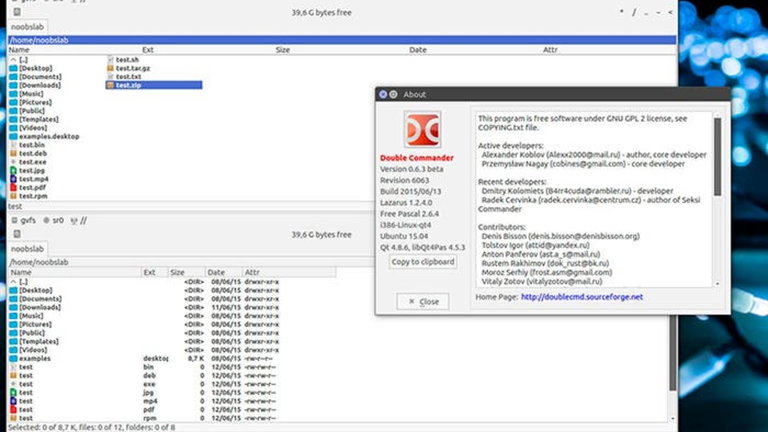Select the test.pdf document icon in upper panel
The width and height of the screenshot is (768, 432).
(13, 188)
